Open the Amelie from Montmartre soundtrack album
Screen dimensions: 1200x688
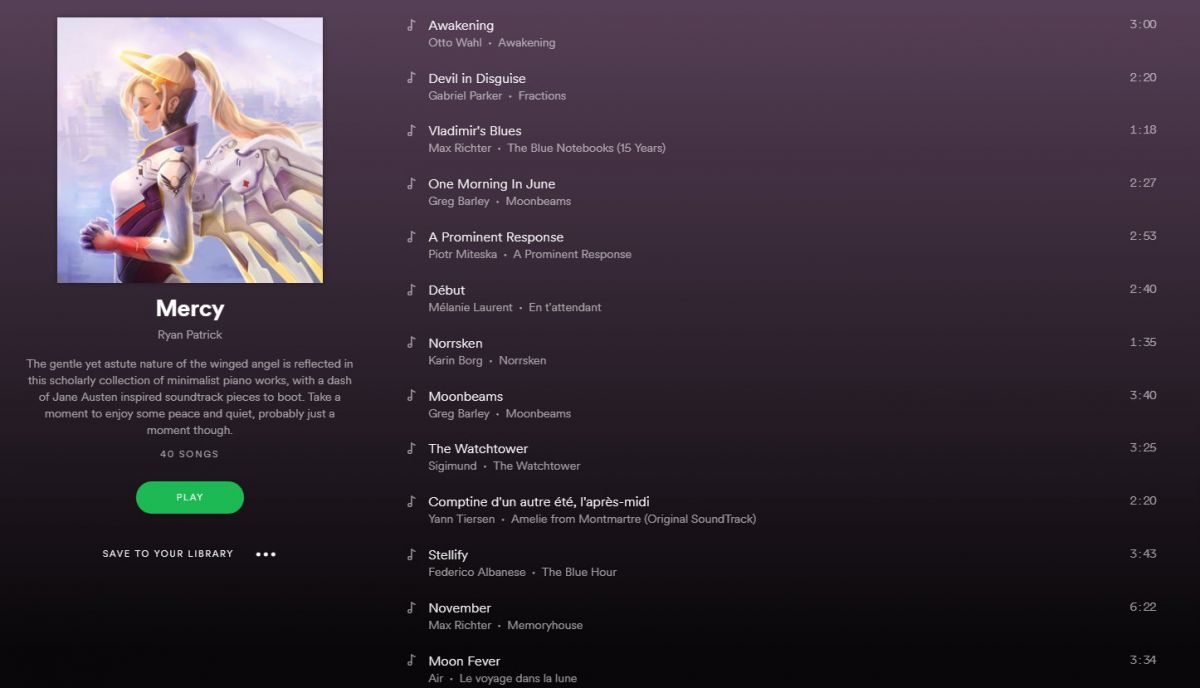tap(633, 519)
